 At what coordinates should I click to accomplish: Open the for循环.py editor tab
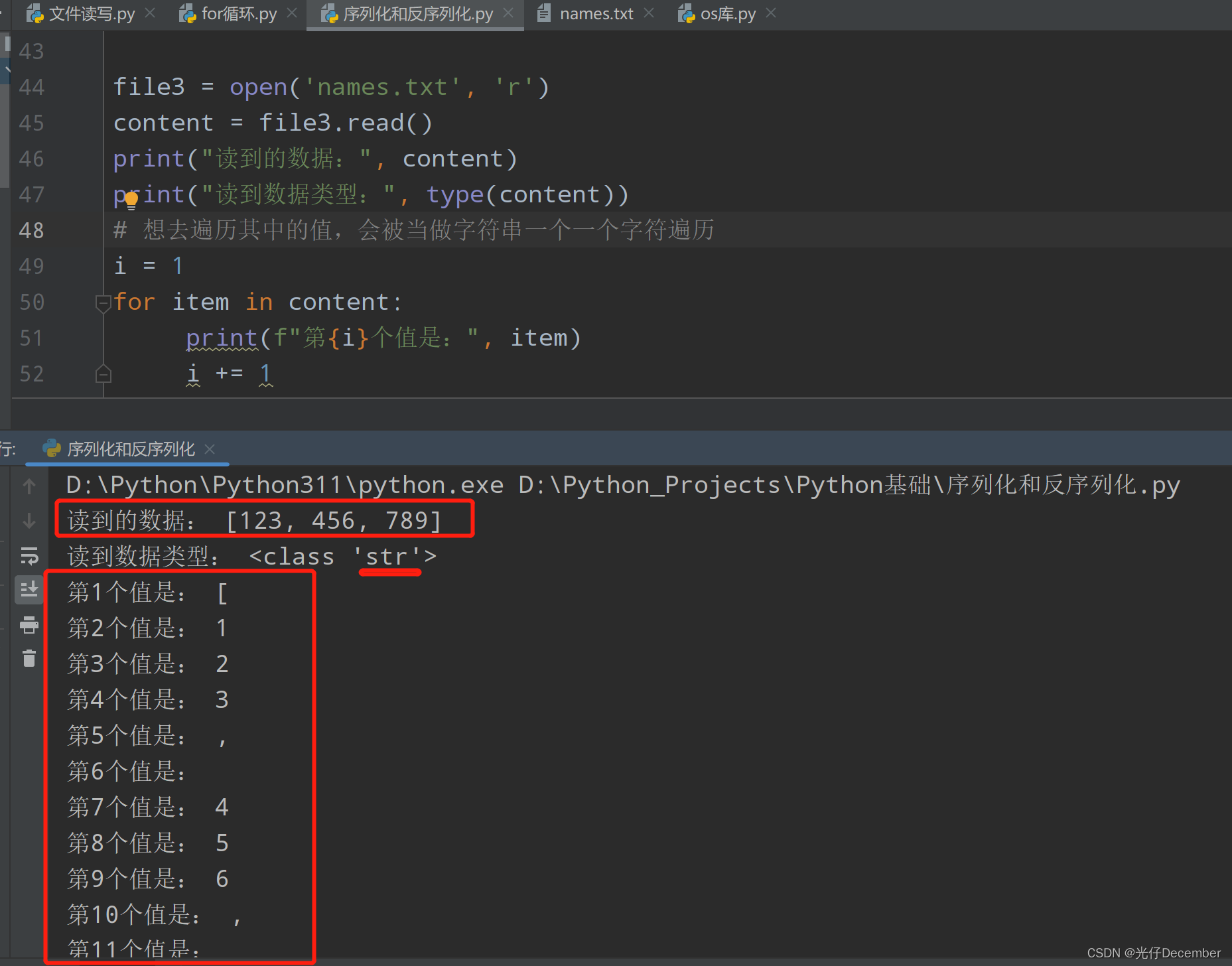point(239,14)
